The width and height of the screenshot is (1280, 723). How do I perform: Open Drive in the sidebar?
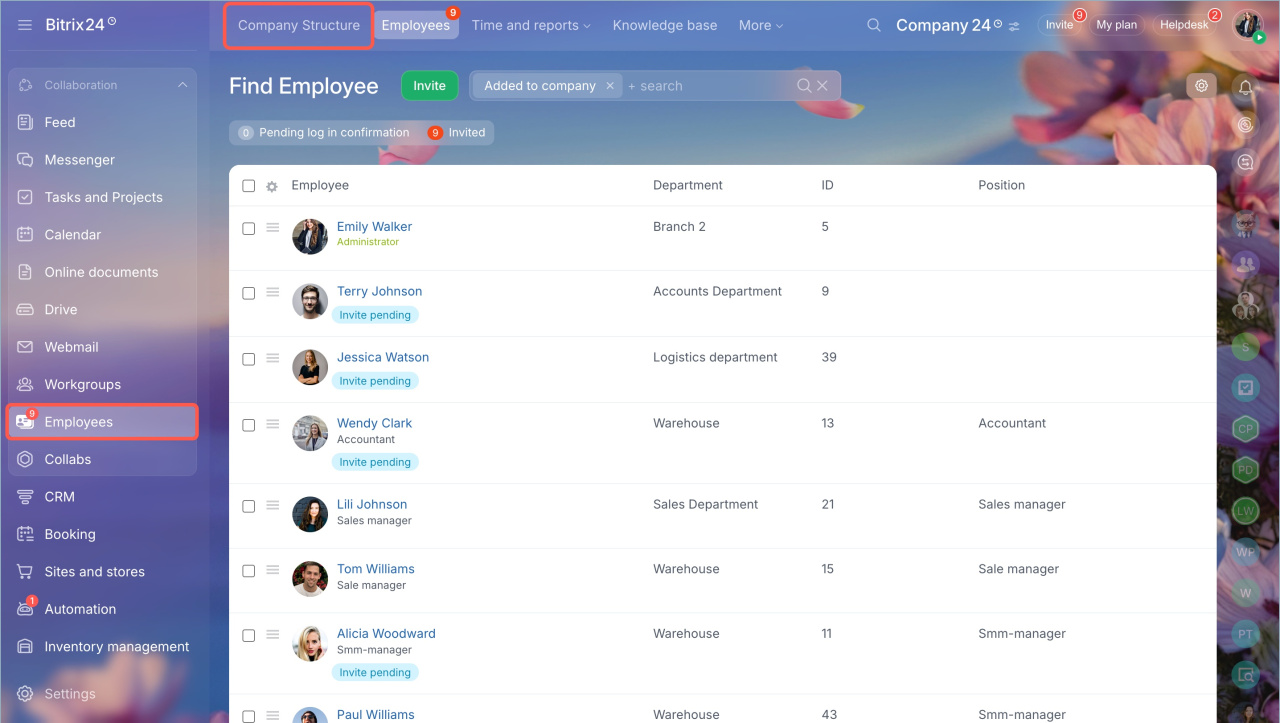pos(60,310)
